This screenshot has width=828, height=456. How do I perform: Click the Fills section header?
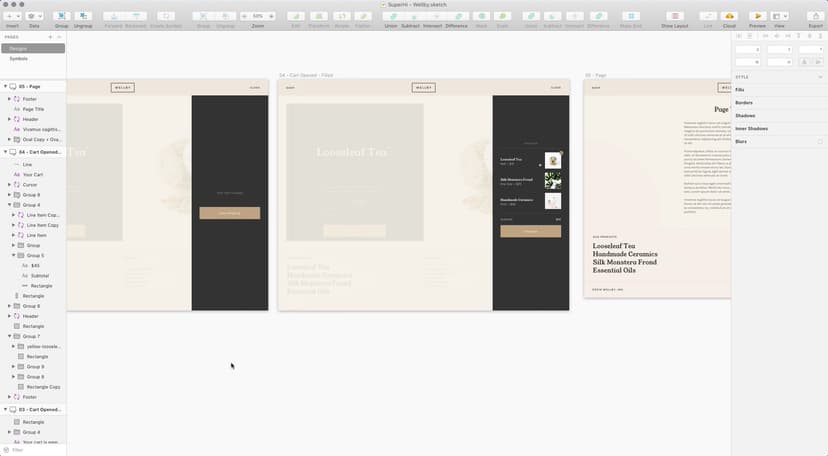click(x=740, y=90)
